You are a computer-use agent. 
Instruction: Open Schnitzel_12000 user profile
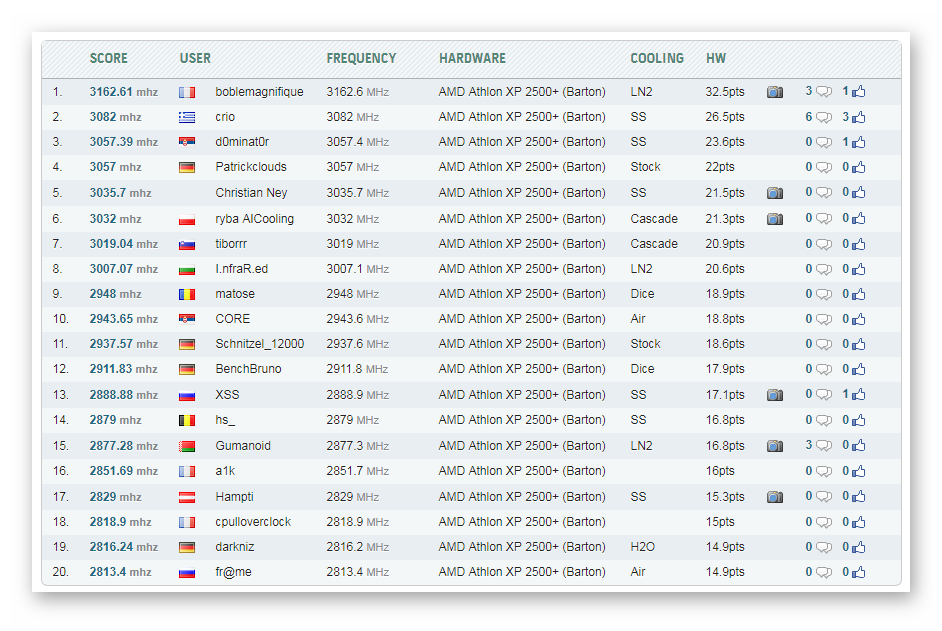(x=260, y=344)
